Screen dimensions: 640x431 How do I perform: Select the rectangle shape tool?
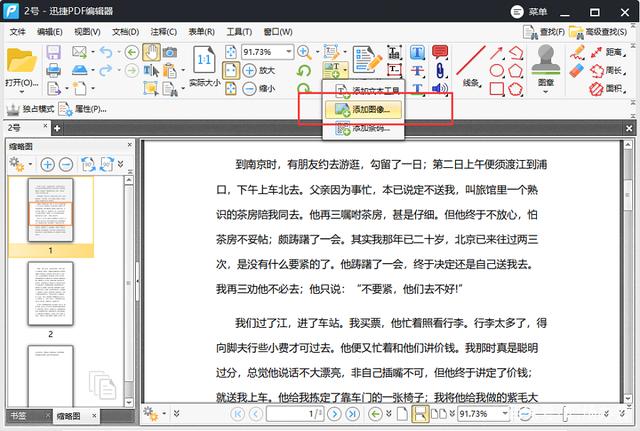[x=497, y=89]
